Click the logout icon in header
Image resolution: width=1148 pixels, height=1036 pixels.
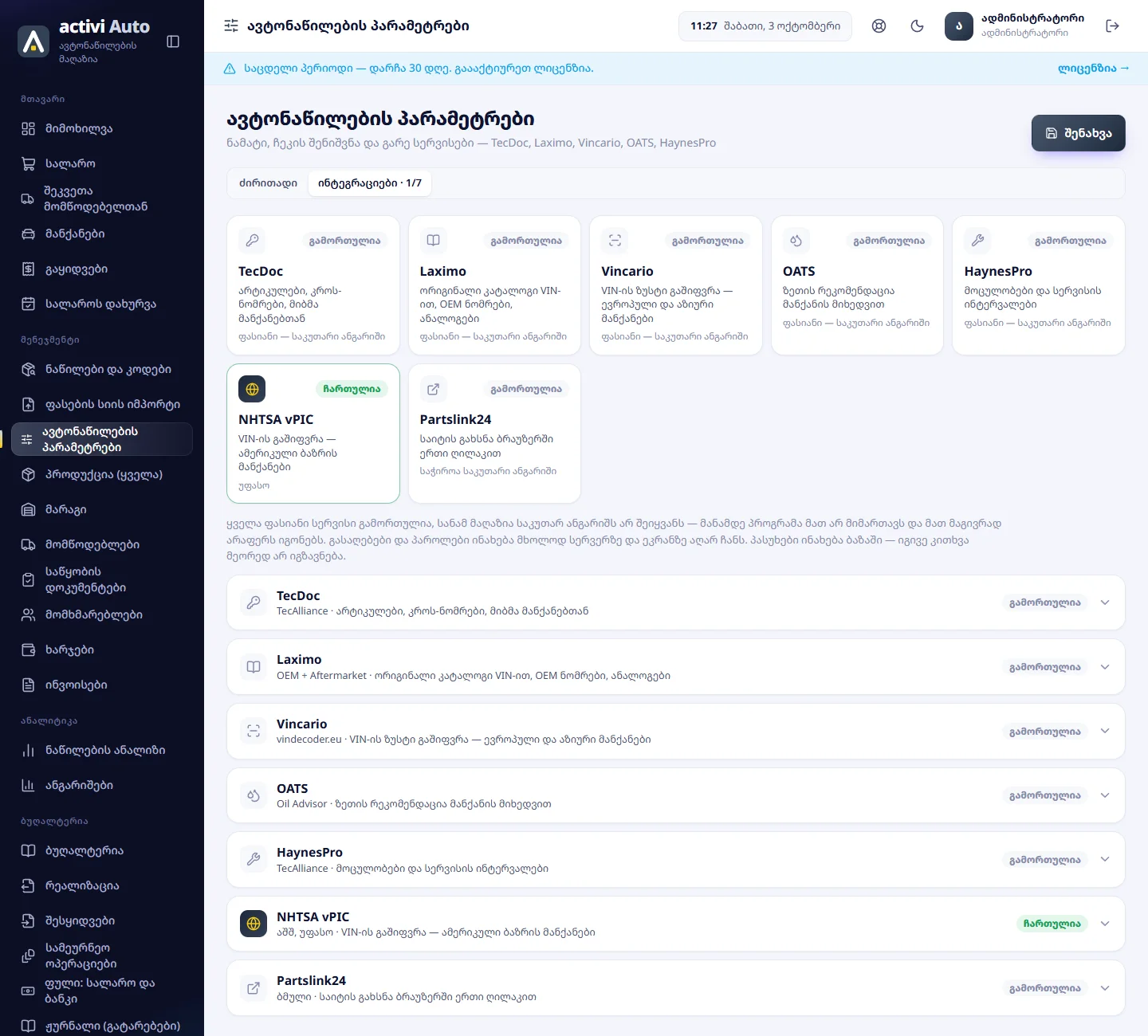(1113, 26)
